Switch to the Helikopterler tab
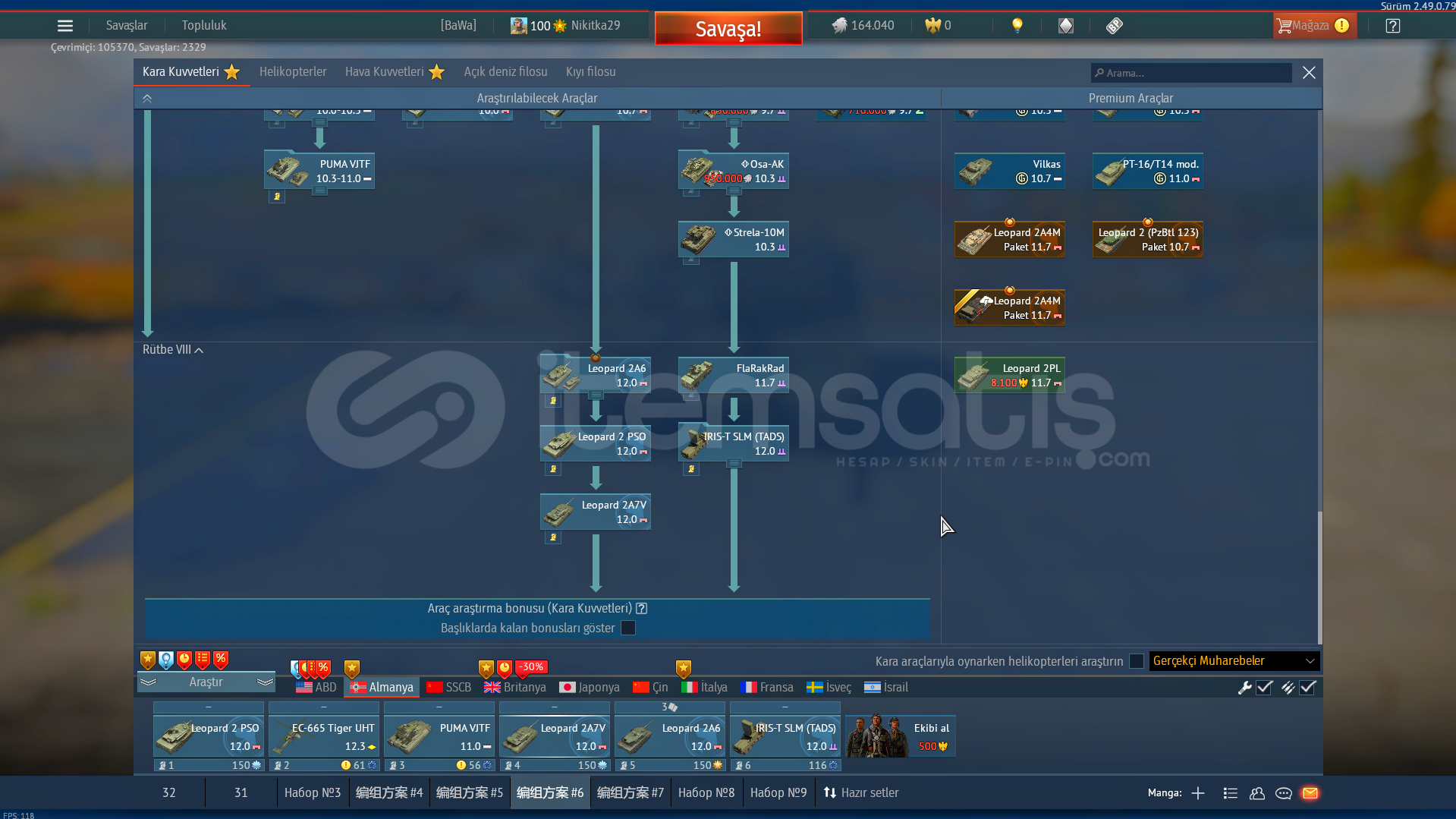 point(293,72)
